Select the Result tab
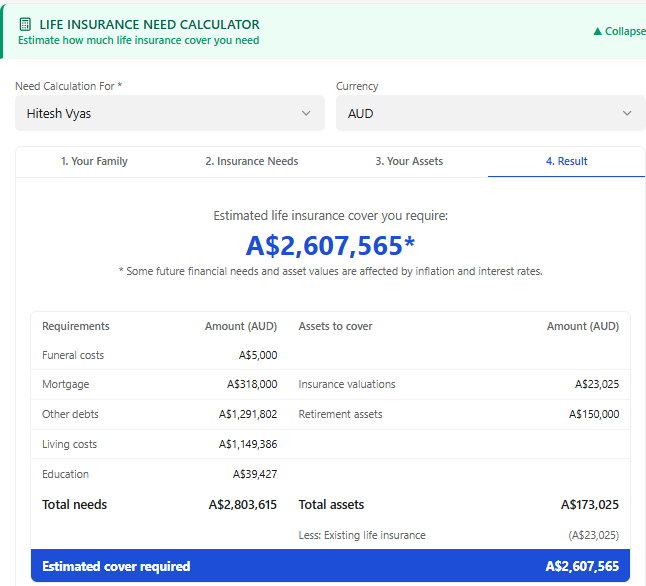The image size is (646, 586). click(x=566, y=161)
